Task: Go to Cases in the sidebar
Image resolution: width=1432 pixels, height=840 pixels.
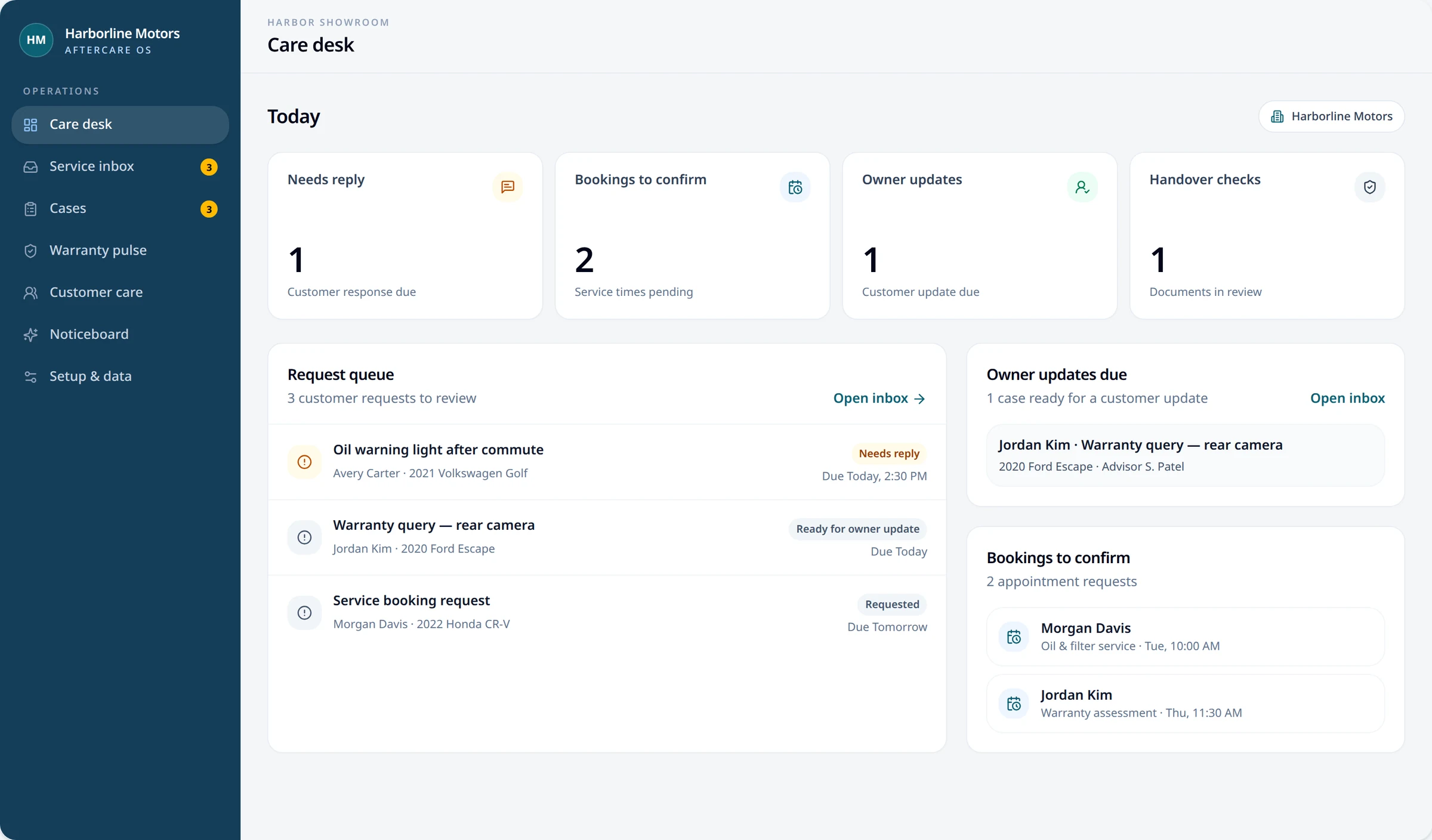Action: coord(120,209)
